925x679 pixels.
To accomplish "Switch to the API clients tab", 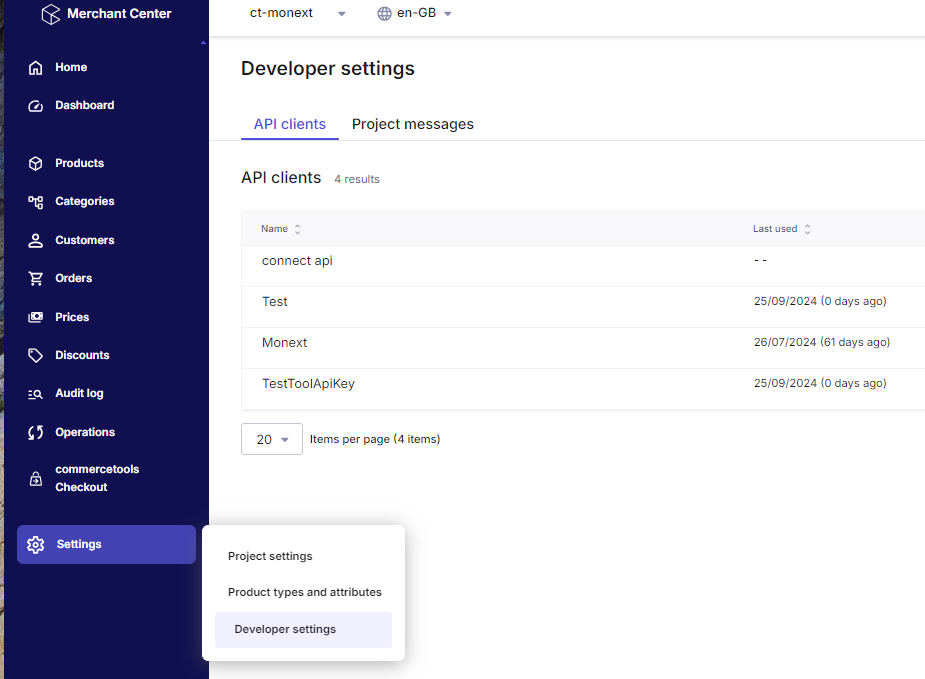I will [x=290, y=124].
